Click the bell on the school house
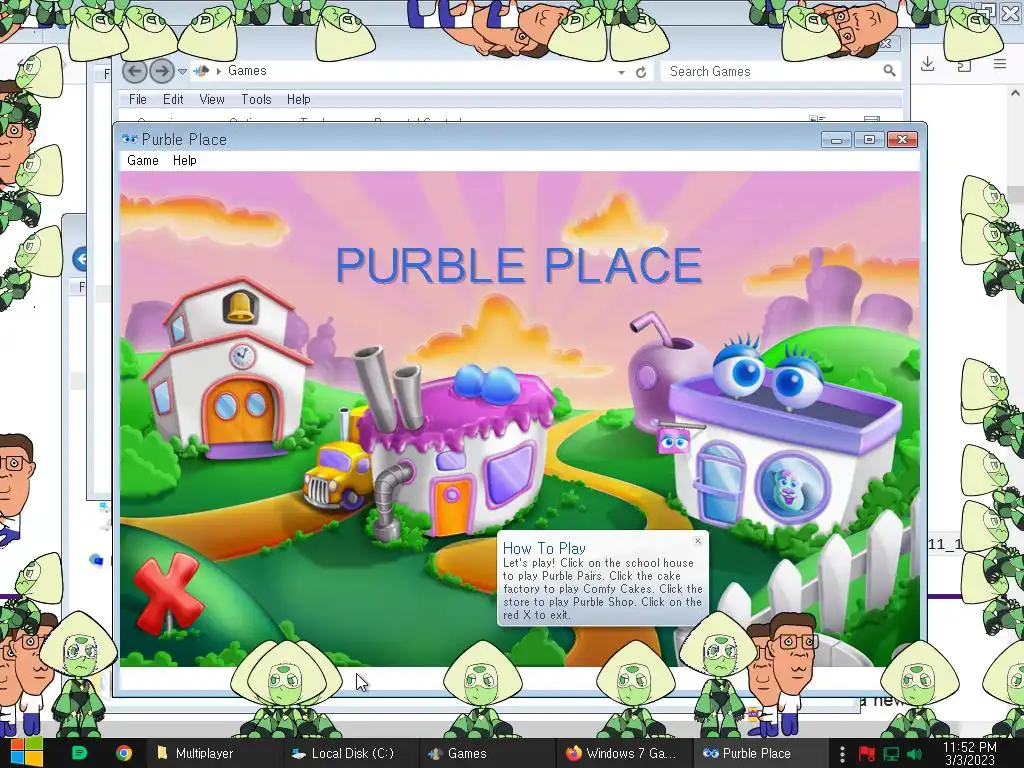 tap(240, 307)
